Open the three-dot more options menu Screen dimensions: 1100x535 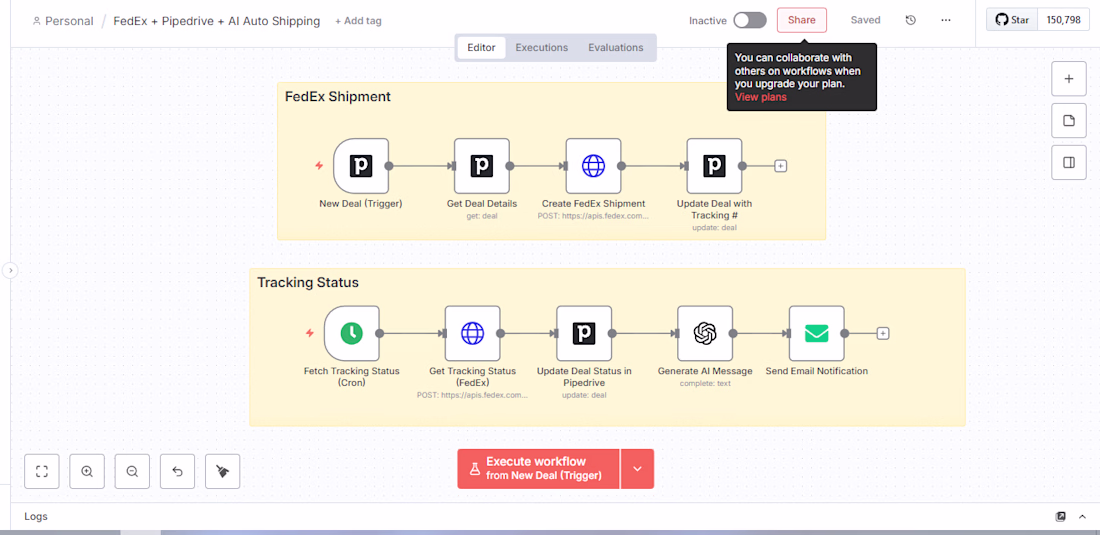pos(946,20)
